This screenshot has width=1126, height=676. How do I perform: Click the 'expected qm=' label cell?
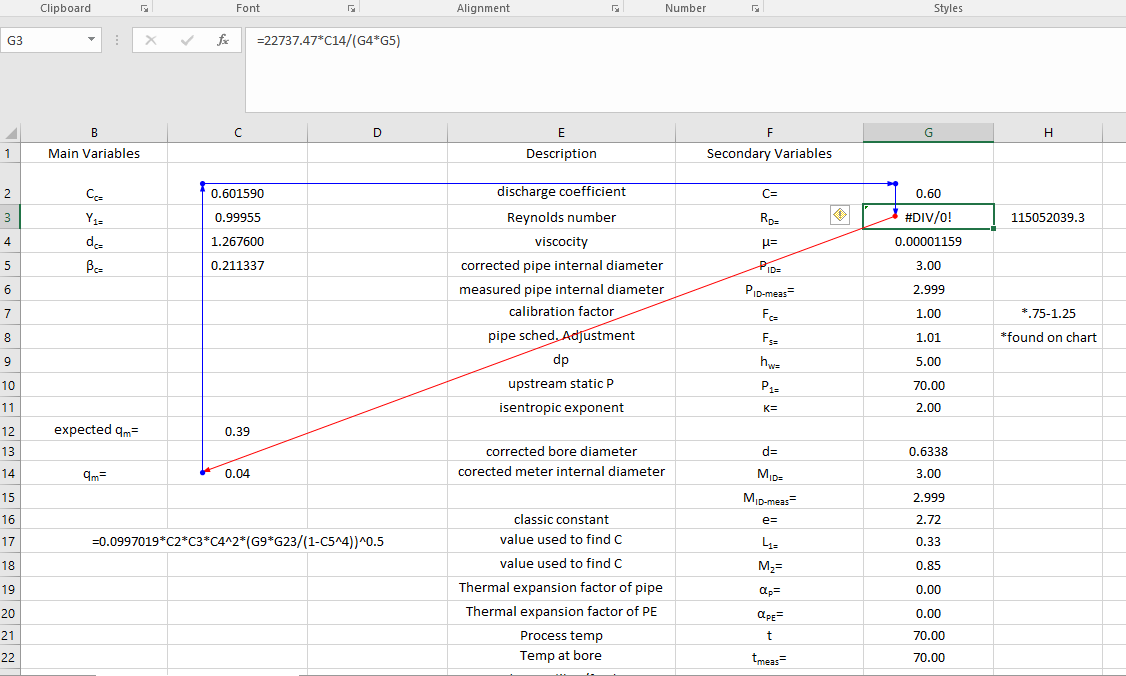click(x=94, y=430)
